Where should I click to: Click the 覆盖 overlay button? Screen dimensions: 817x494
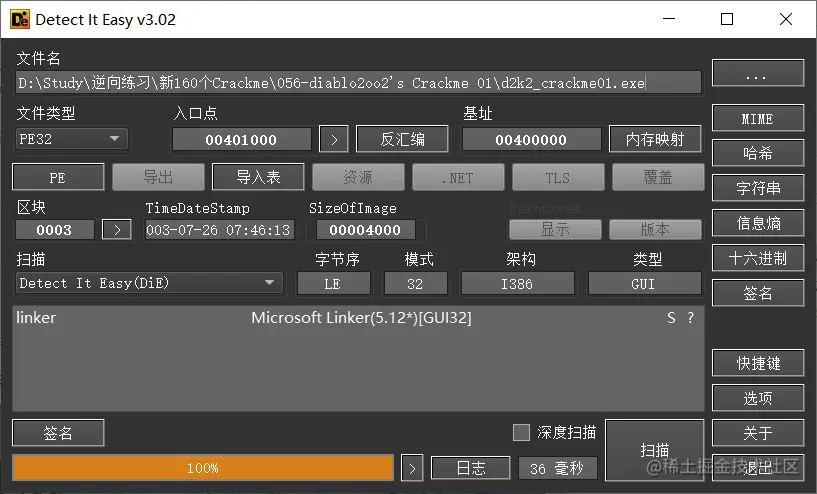pos(659,177)
